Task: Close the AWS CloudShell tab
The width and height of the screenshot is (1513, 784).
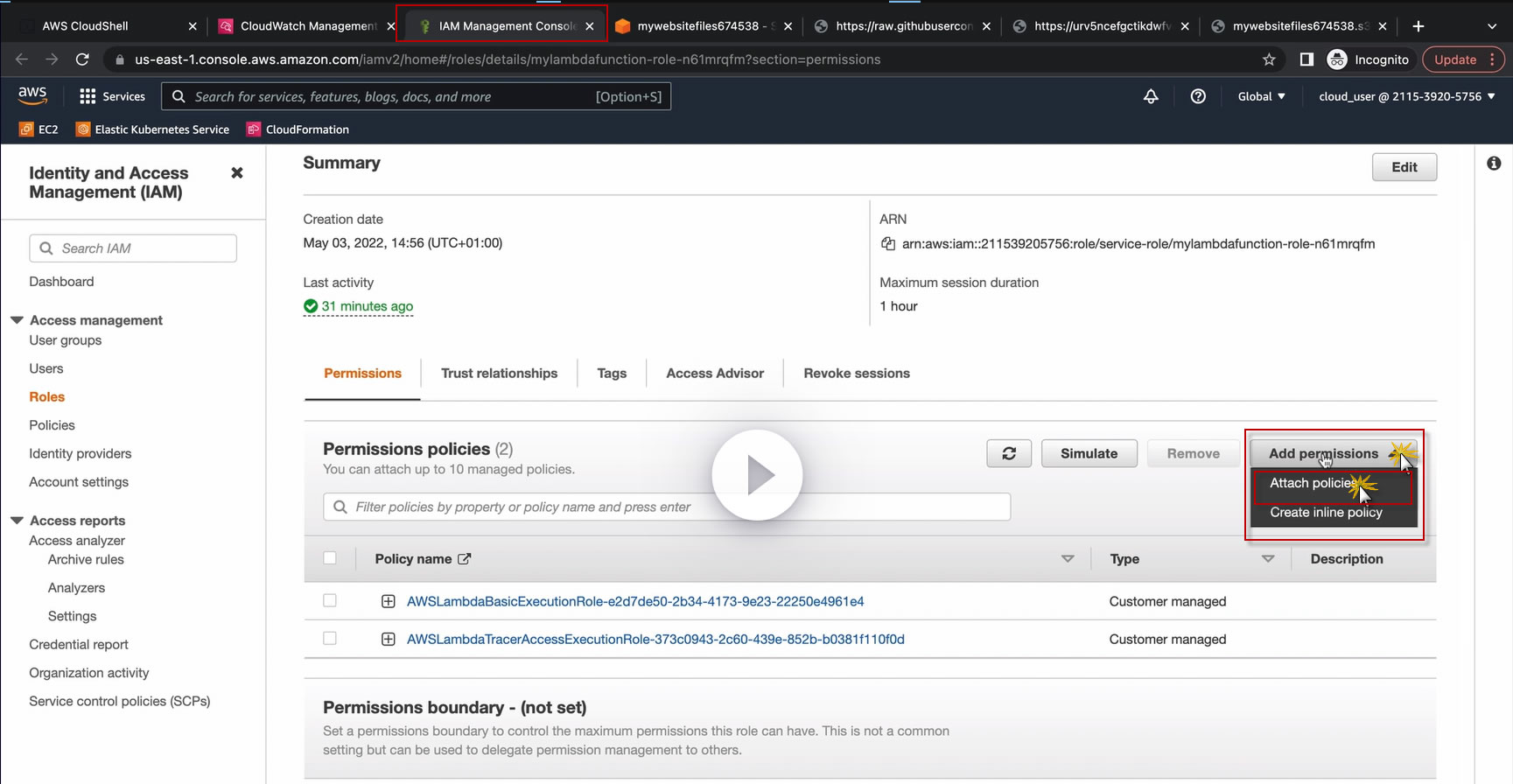Action: (x=193, y=26)
